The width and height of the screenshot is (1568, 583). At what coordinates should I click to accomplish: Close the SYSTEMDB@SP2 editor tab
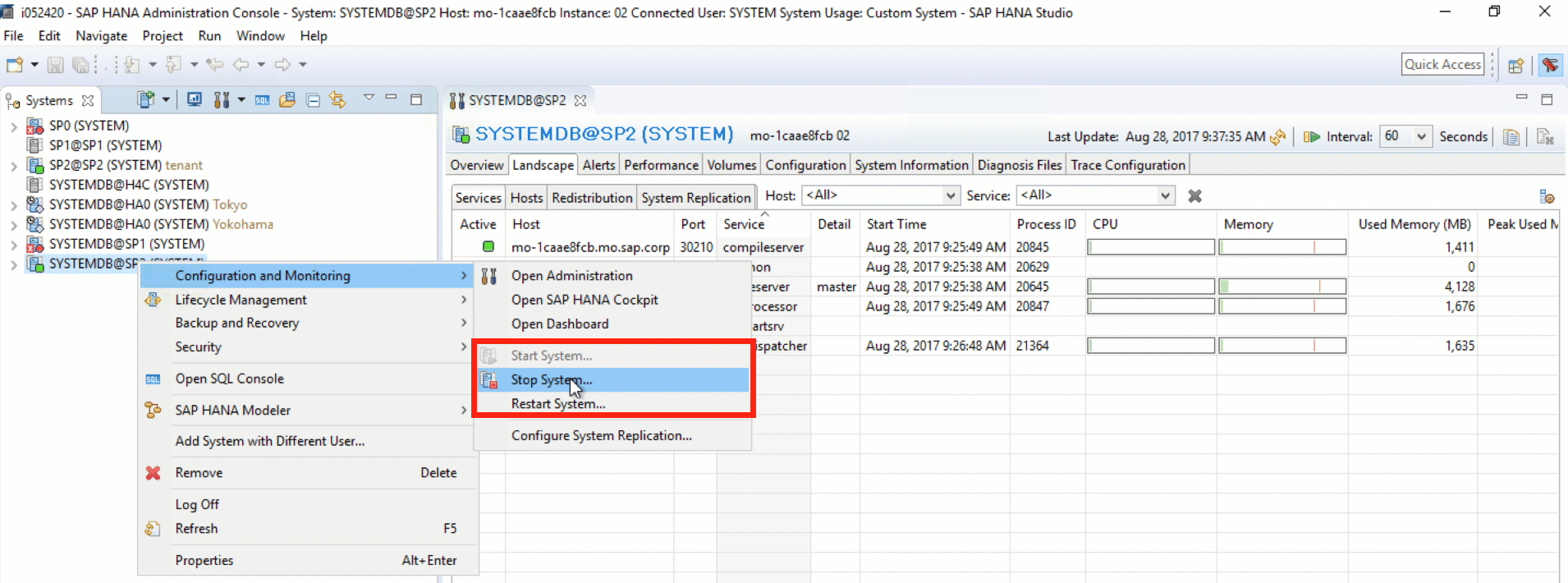coord(580,100)
